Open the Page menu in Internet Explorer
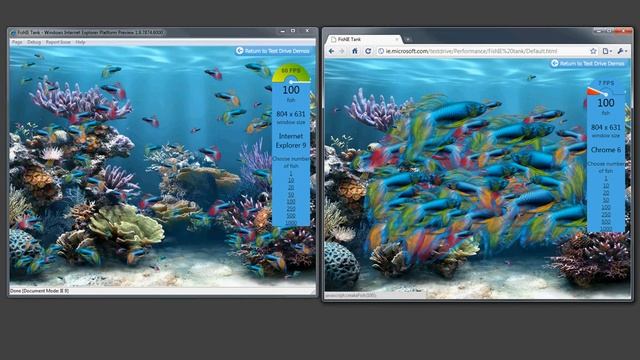 (x=17, y=42)
